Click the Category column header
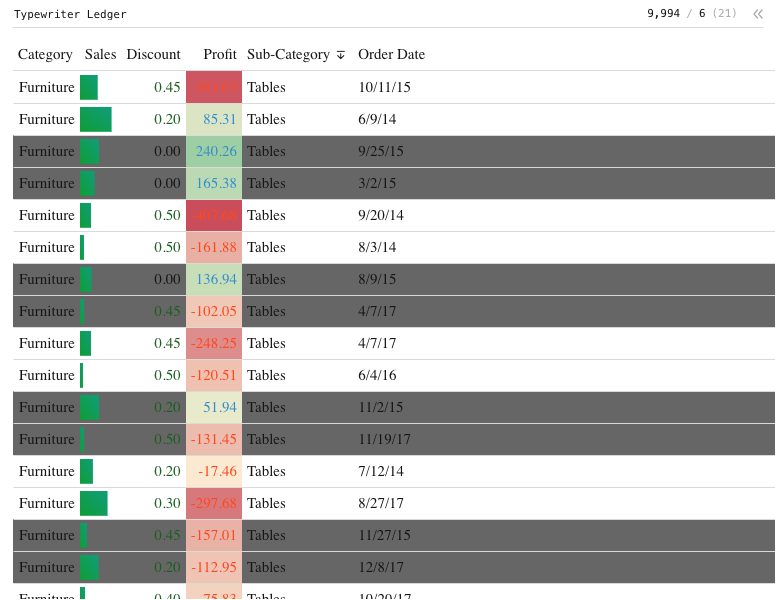776x600 pixels. coord(45,54)
